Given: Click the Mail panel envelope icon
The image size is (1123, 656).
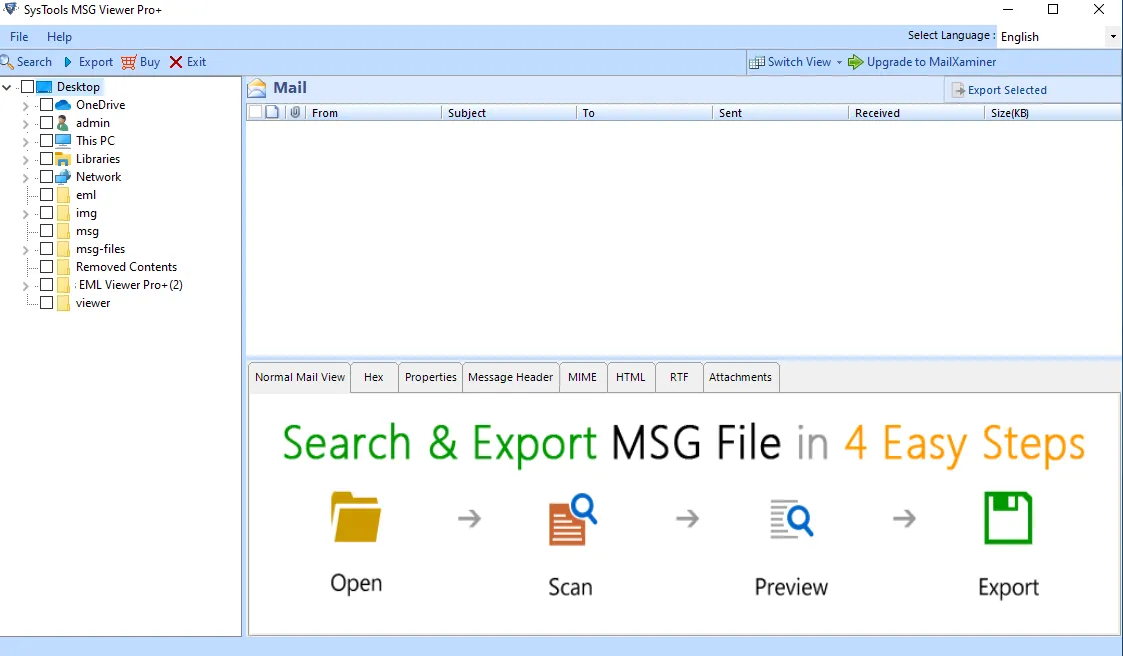Looking at the screenshot, I should click(x=258, y=87).
